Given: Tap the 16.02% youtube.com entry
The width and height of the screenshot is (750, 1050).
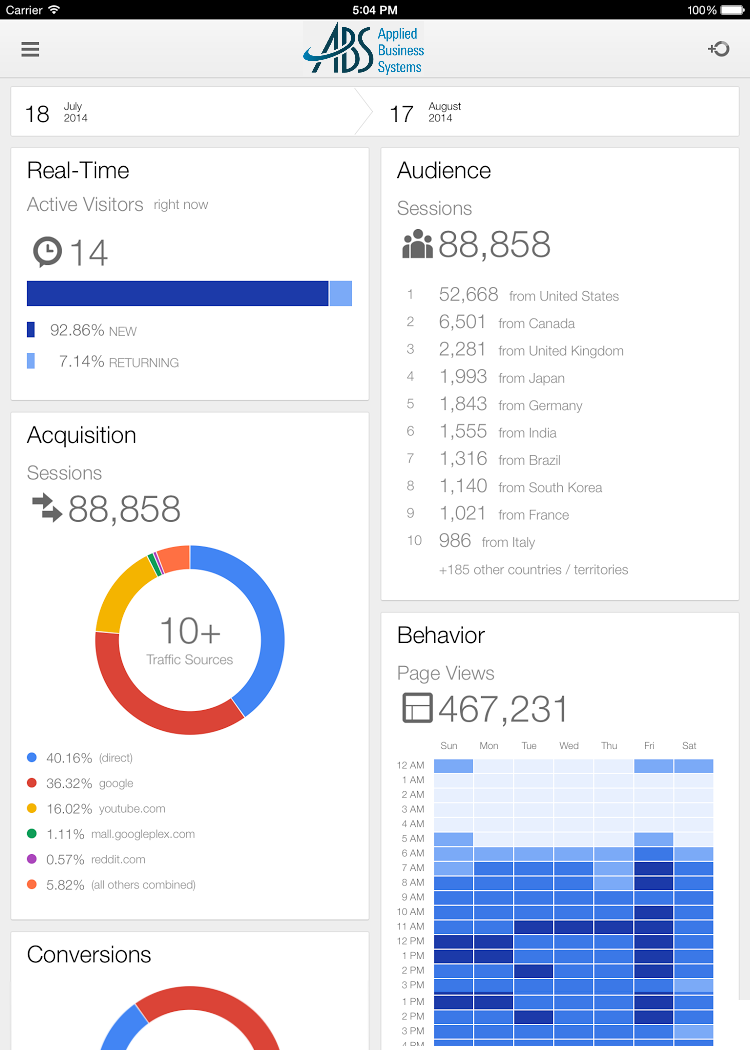Looking at the screenshot, I should coord(96,808).
